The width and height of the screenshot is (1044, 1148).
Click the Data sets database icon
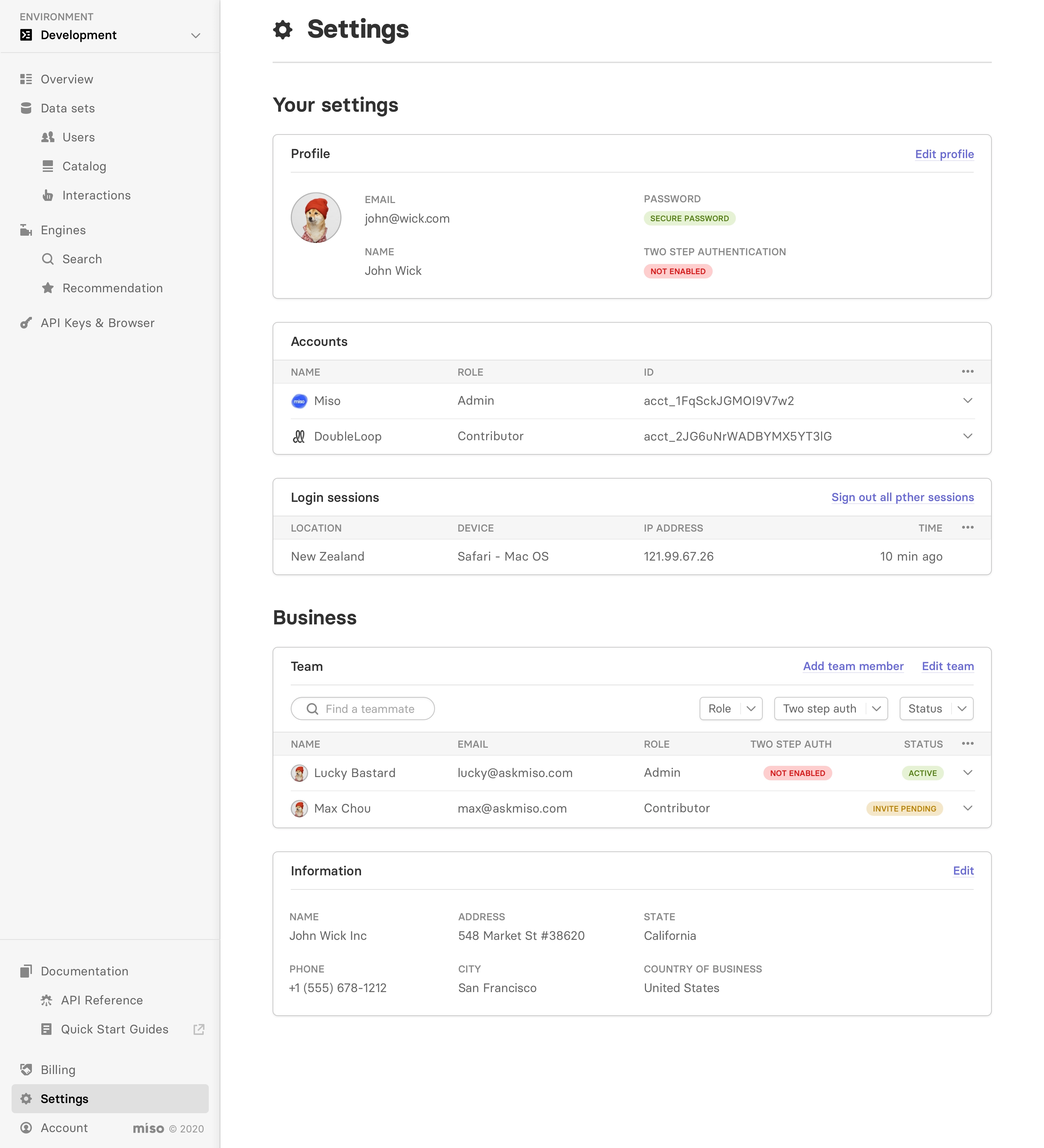[26, 108]
